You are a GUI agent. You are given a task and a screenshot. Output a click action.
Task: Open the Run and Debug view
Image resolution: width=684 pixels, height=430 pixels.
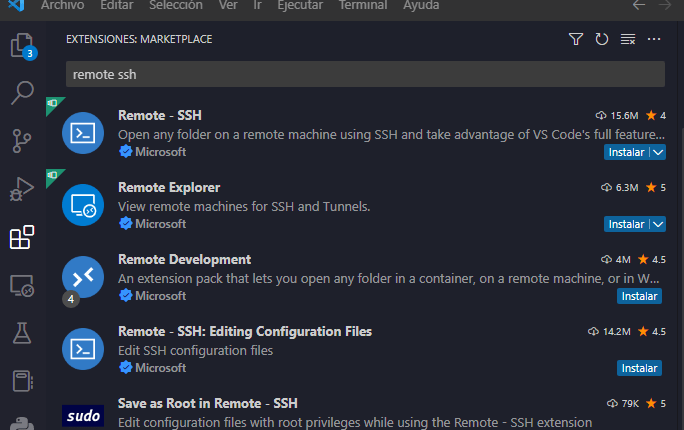tap(21, 189)
